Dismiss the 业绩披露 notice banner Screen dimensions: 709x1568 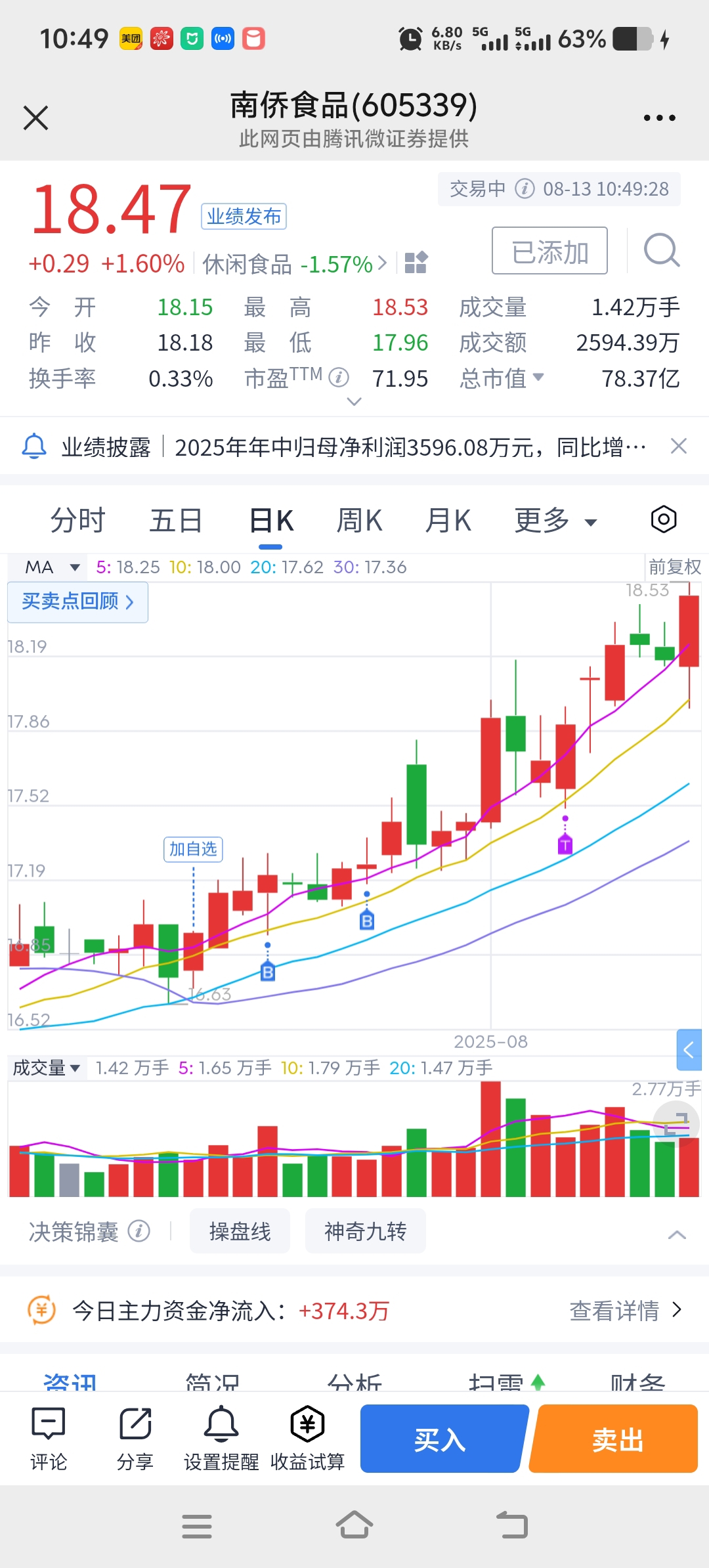point(679,446)
